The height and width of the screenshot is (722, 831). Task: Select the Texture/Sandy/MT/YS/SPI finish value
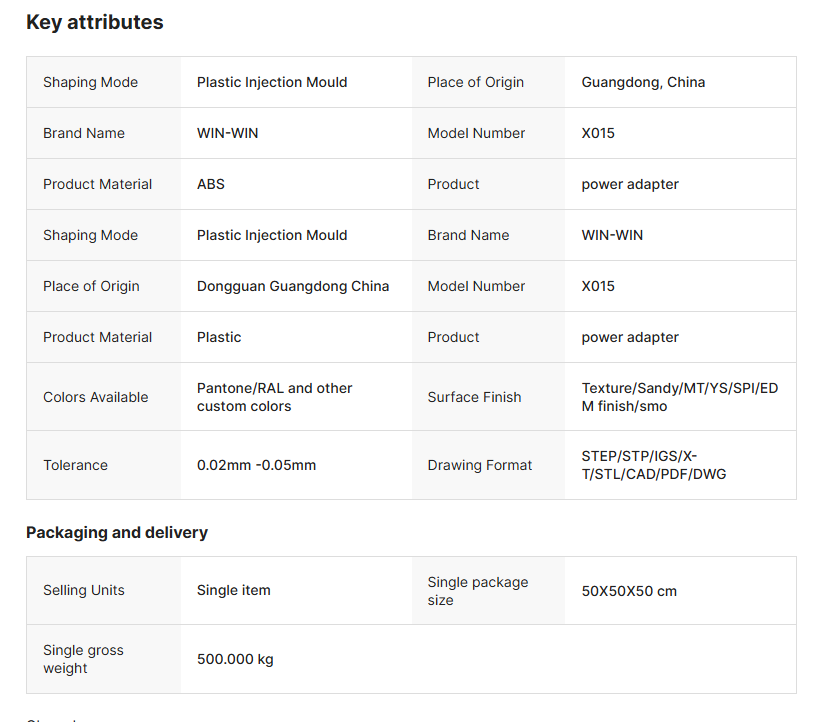pos(679,397)
